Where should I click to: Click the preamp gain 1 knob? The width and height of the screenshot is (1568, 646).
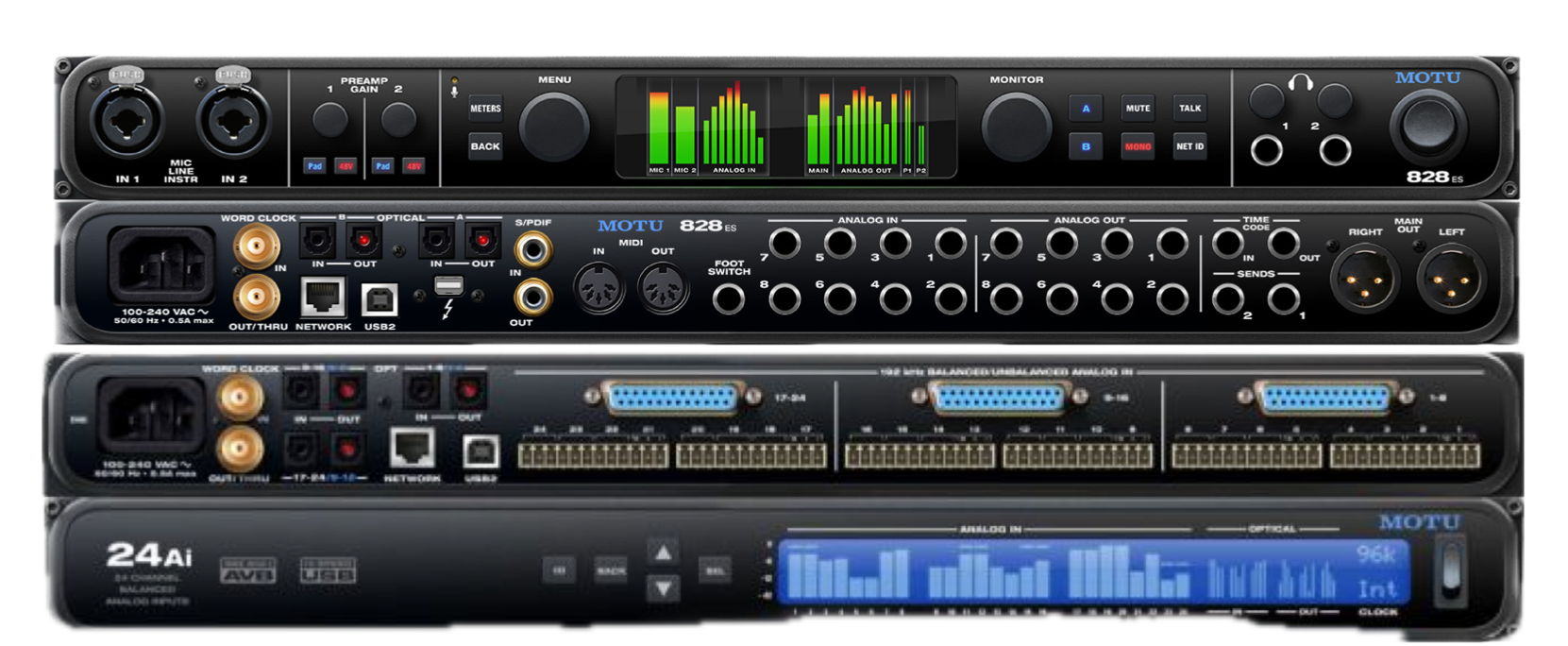click(x=330, y=120)
